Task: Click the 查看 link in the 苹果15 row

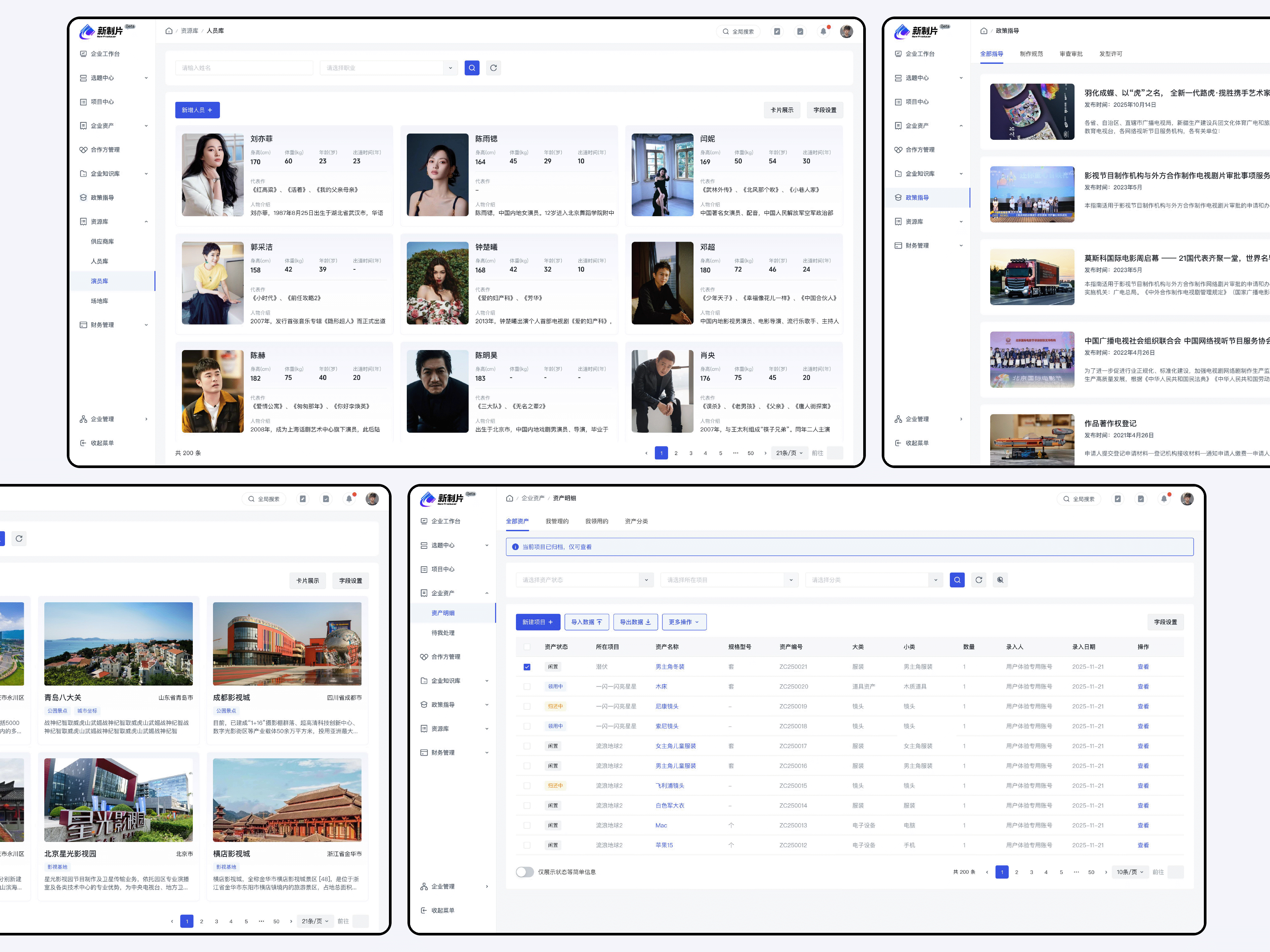Action: coord(1143,845)
